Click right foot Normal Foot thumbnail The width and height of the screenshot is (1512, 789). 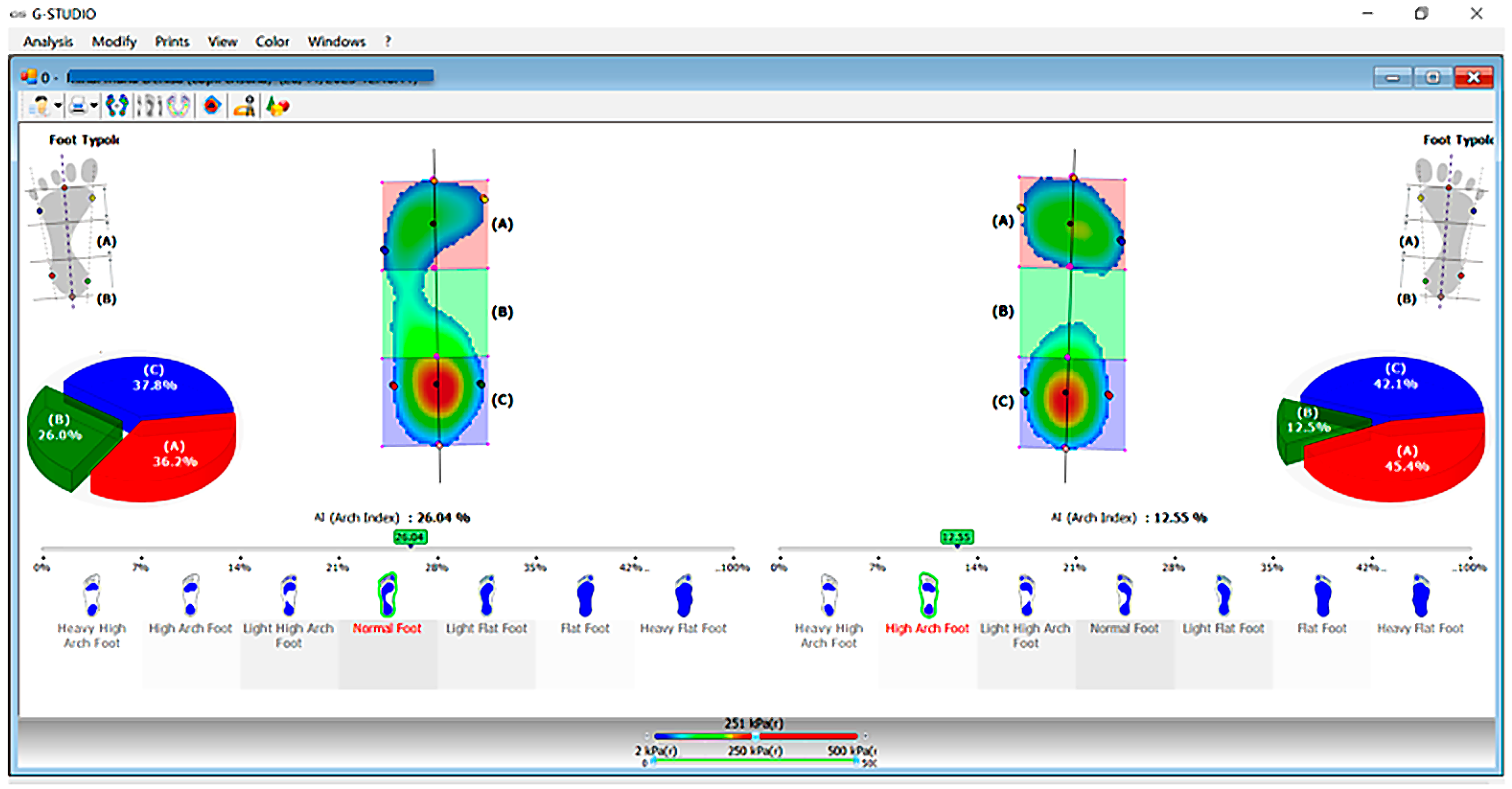1124,596
